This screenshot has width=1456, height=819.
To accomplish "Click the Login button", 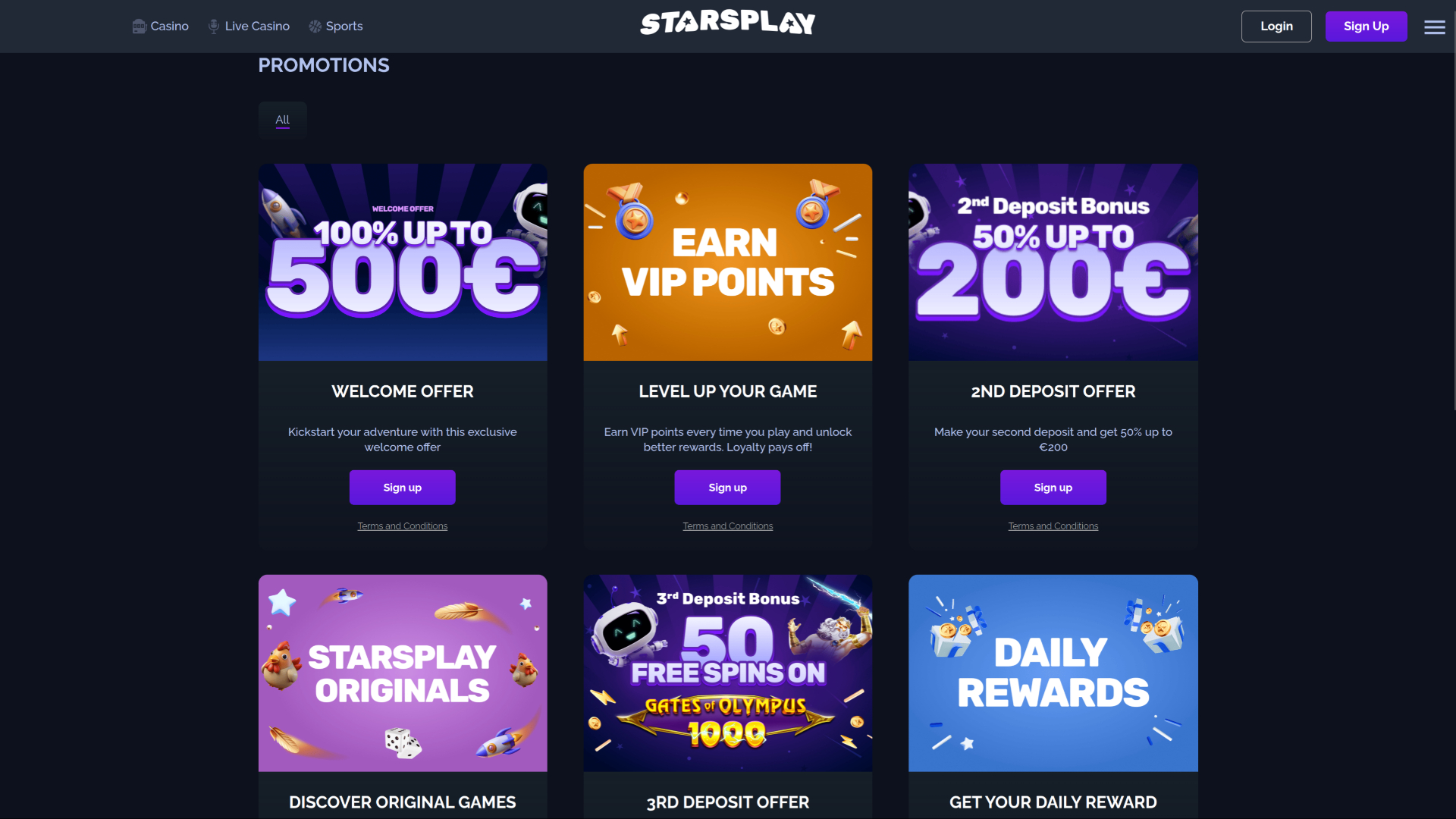I will click(x=1276, y=26).
